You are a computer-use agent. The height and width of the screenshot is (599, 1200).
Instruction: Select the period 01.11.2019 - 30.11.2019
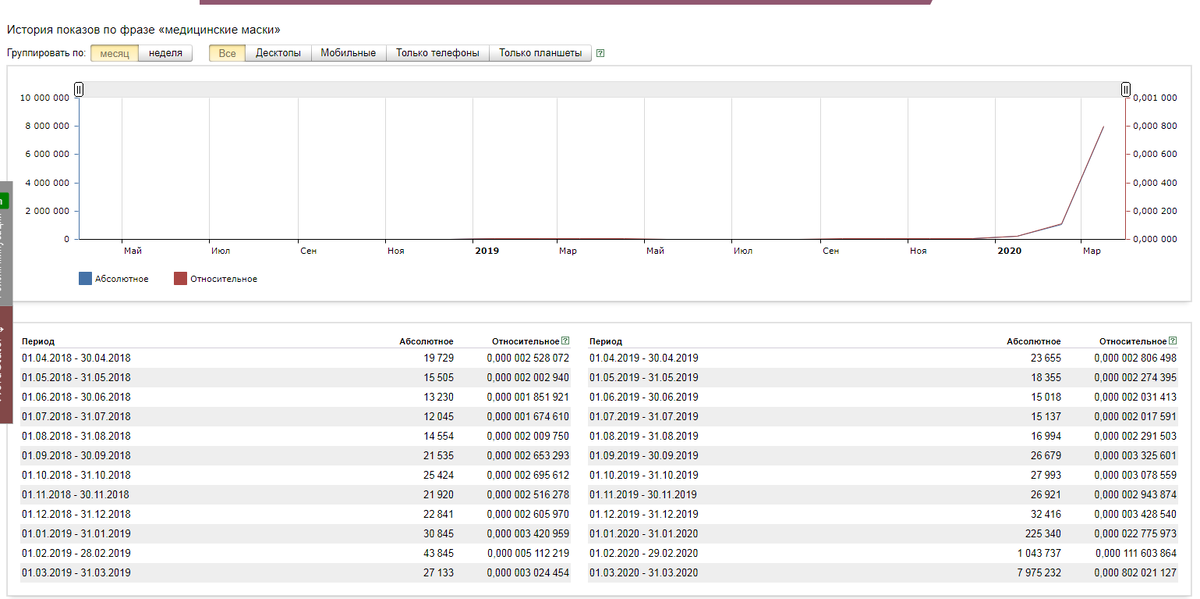(x=644, y=495)
